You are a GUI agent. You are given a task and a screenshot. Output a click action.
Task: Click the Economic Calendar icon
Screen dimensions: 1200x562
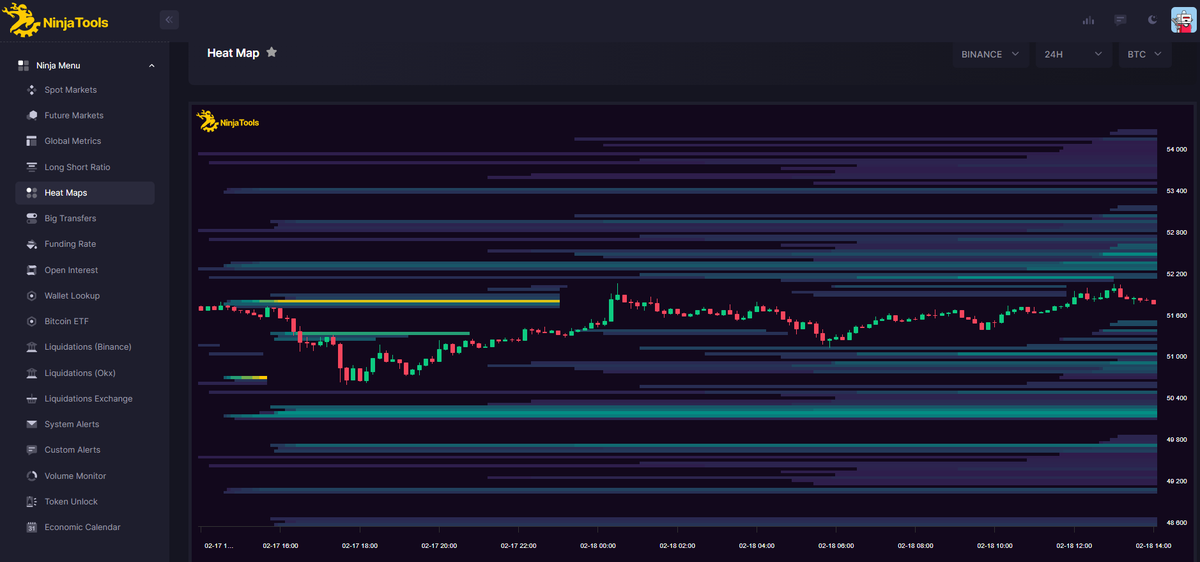tap(32, 527)
